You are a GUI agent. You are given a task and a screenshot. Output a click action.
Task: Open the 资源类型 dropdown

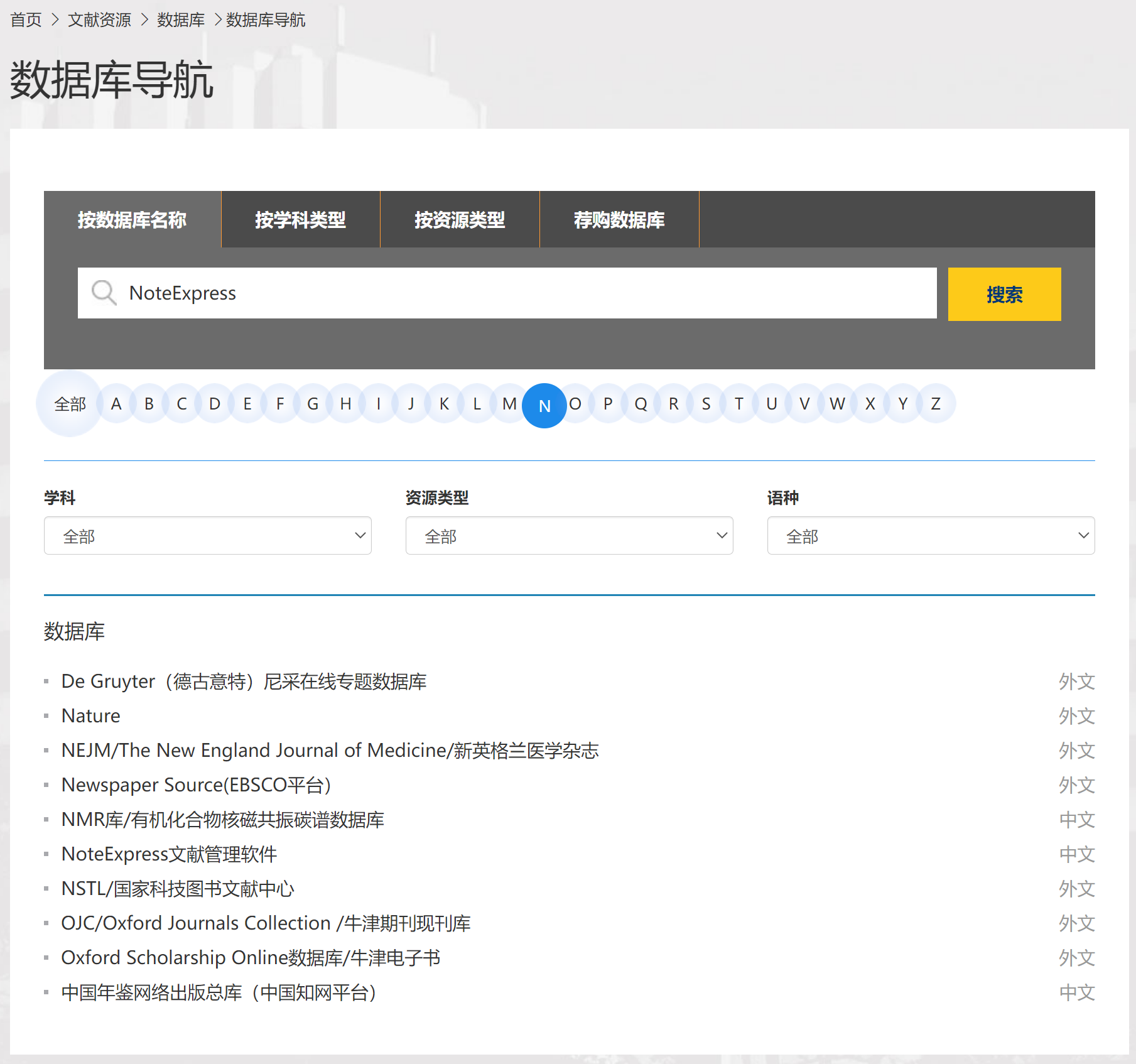(x=569, y=536)
